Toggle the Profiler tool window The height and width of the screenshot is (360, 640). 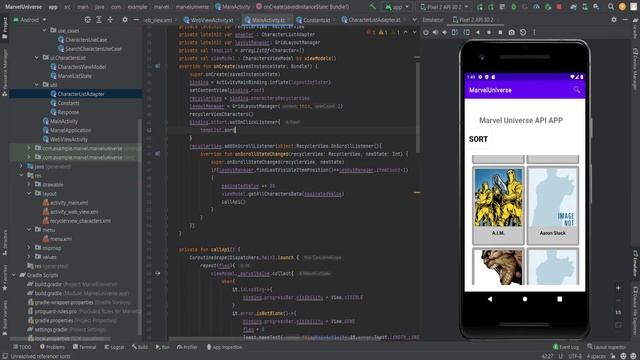(x=187, y=347)
